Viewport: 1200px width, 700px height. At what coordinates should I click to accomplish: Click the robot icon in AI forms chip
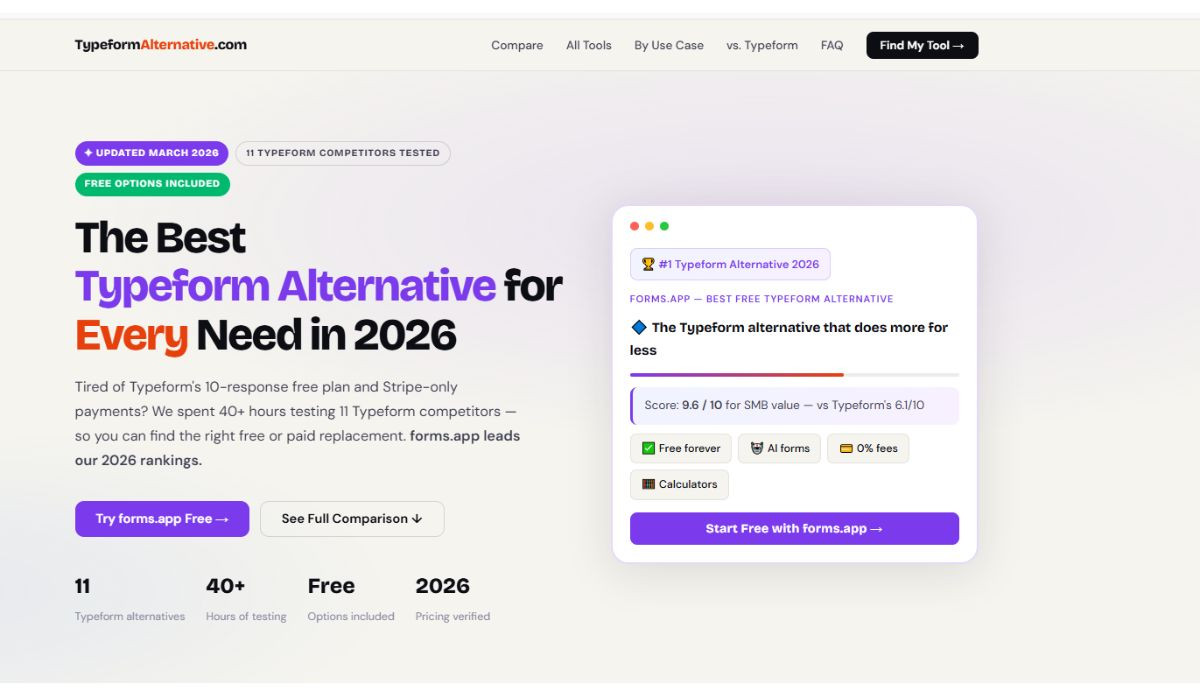click(x=757, y=449)
